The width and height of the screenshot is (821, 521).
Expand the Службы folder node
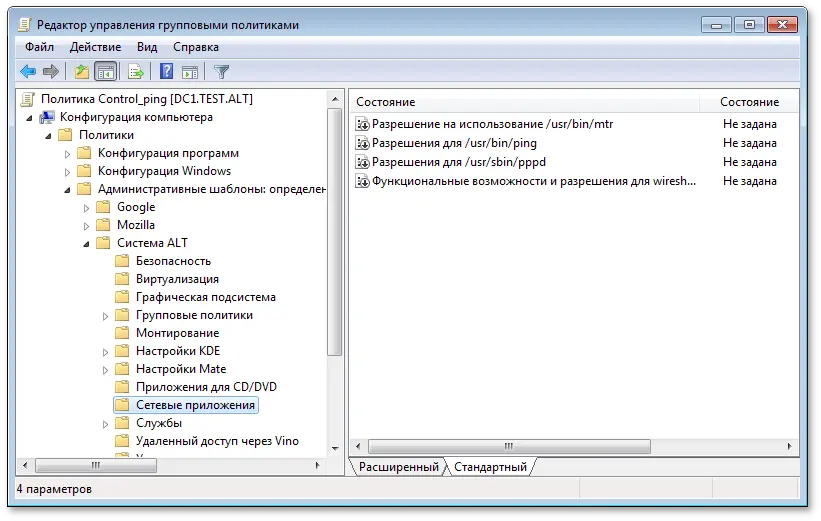pos(105,423)
